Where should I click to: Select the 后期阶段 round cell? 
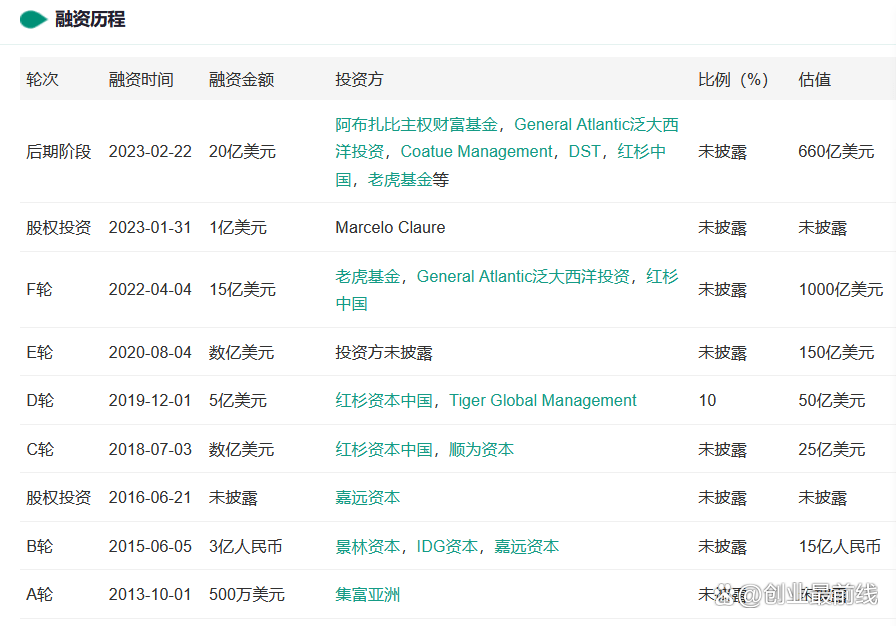tap(58, 151)
